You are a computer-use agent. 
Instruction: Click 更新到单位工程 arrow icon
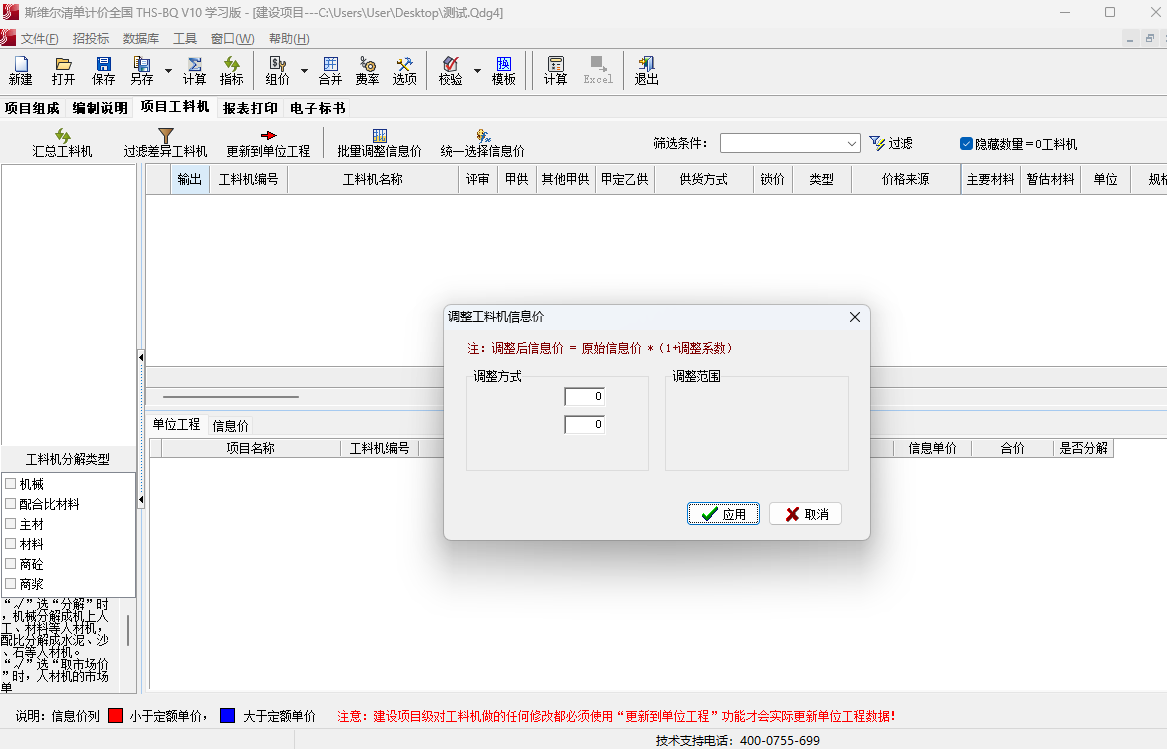pyautogui.click(x=268, y=143)
